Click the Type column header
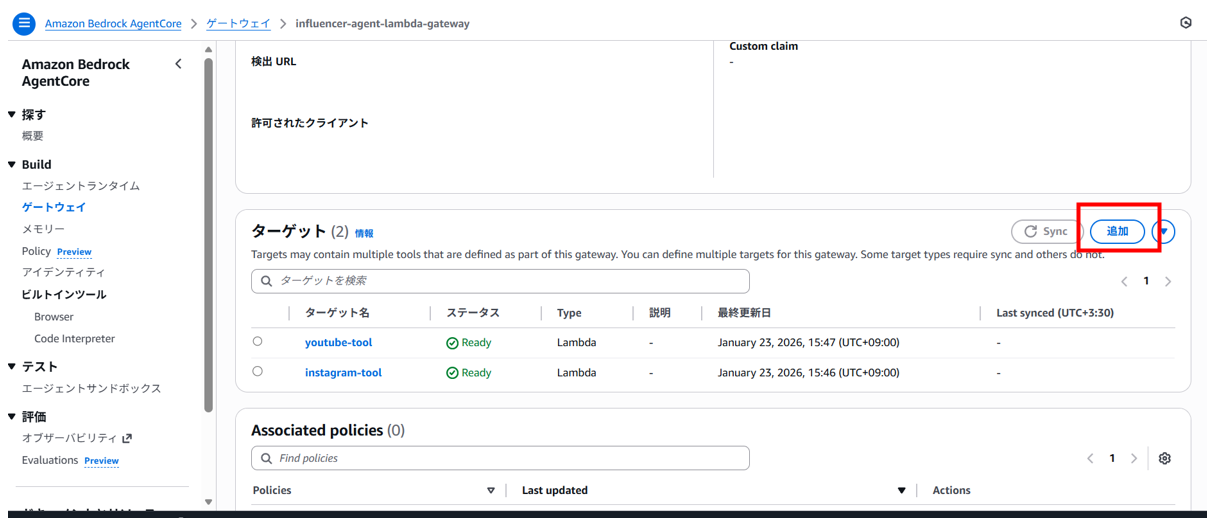The width and height of the screenshot is (1207, 518). pos(569,313)
